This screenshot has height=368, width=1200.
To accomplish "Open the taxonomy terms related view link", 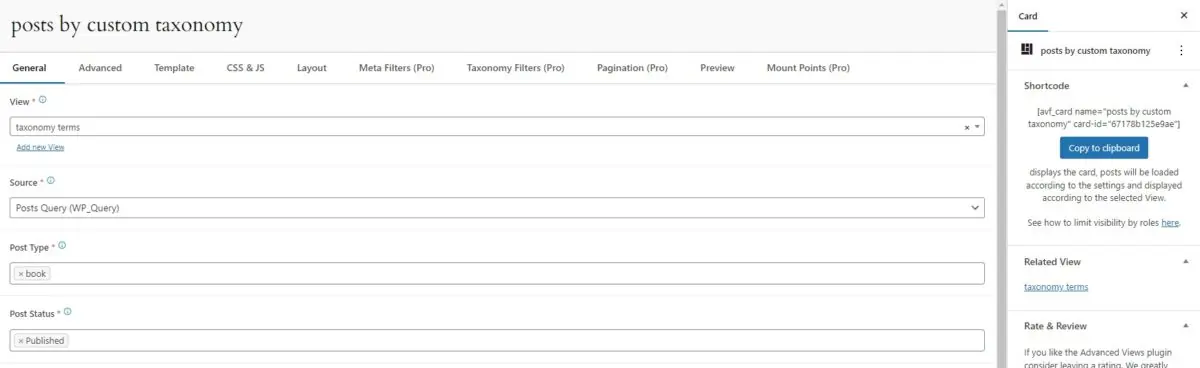I will tap(1056, 287).
